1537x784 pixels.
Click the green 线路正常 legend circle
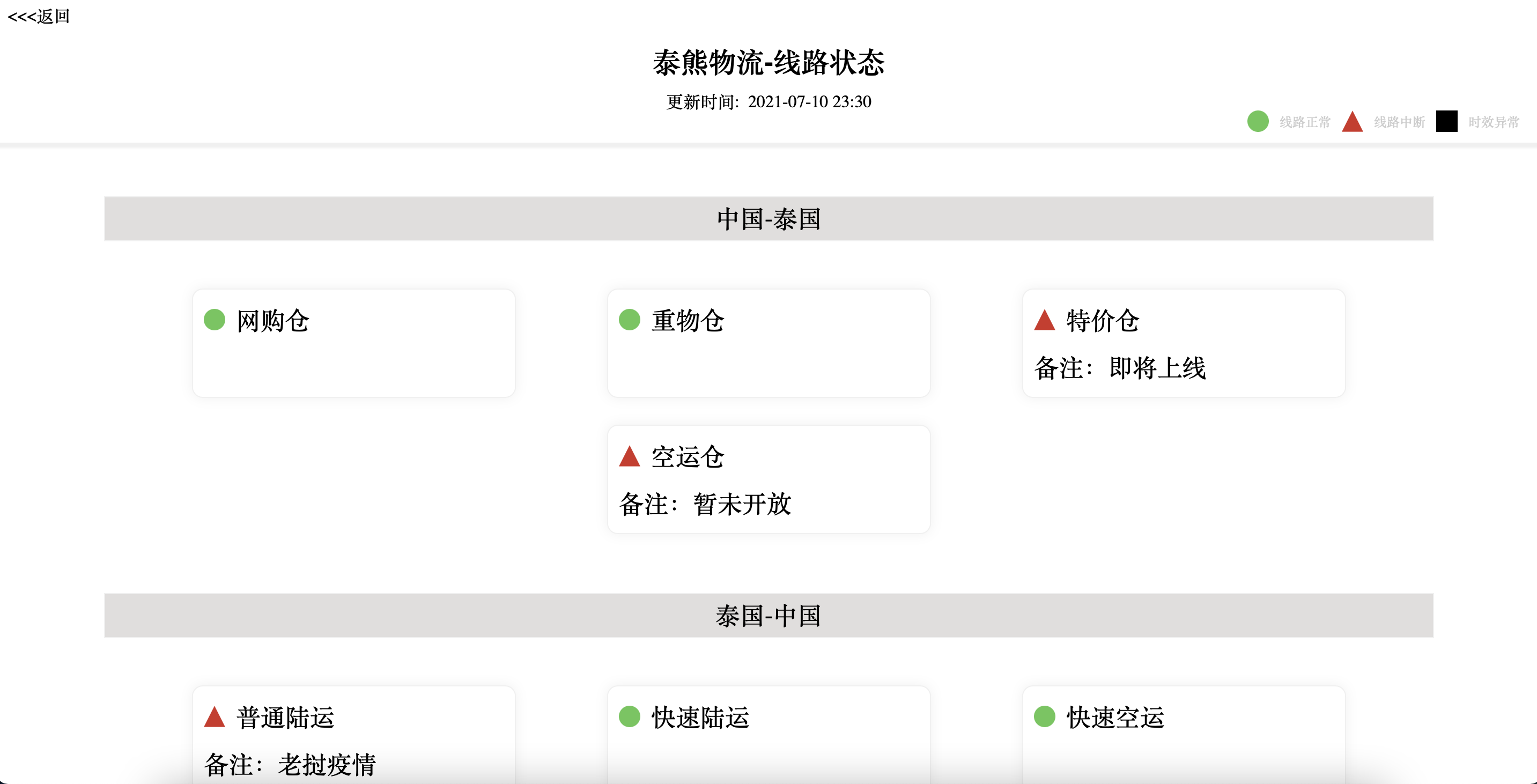tap(1258, 122)
